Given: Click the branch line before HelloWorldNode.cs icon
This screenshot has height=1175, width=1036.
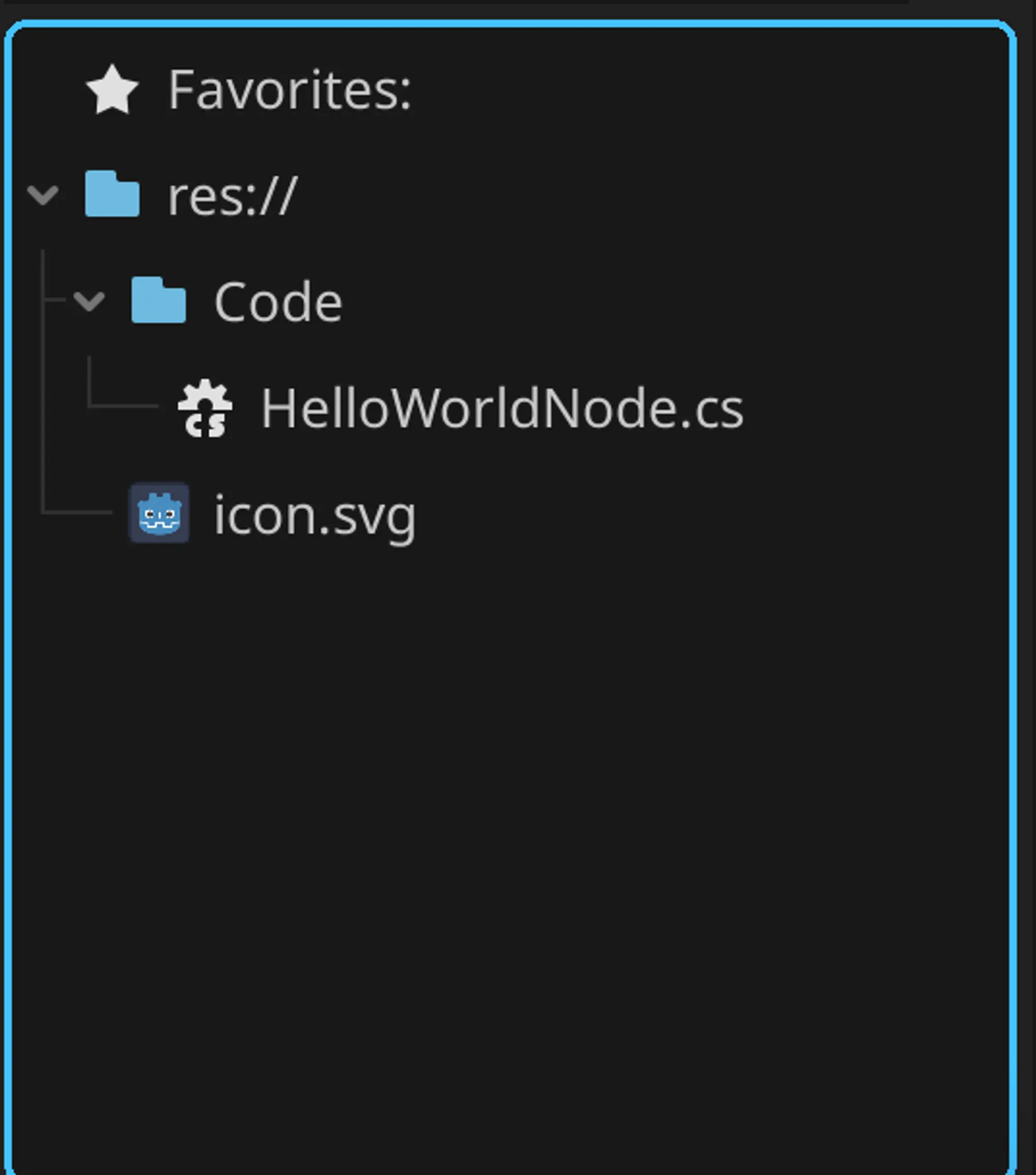Looking at the screenshot, I should (124, 406).
